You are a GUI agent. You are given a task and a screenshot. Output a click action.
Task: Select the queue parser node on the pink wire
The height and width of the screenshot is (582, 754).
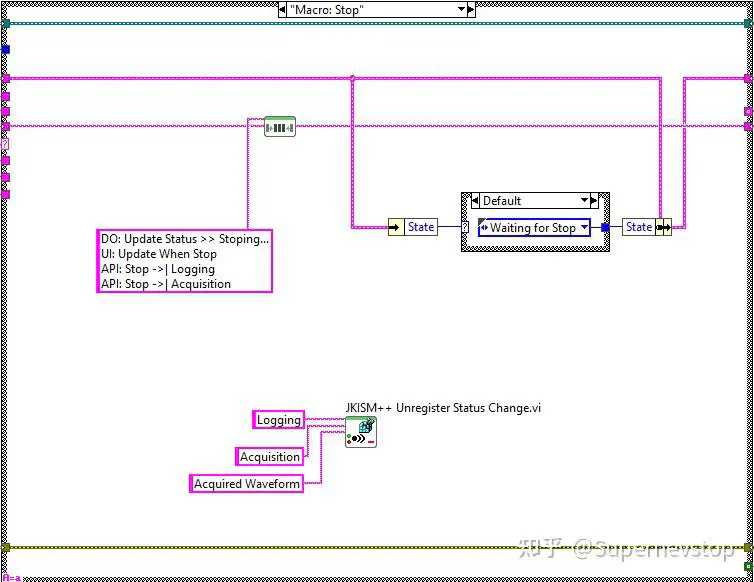pyautogui.click(x=279, y=127)
